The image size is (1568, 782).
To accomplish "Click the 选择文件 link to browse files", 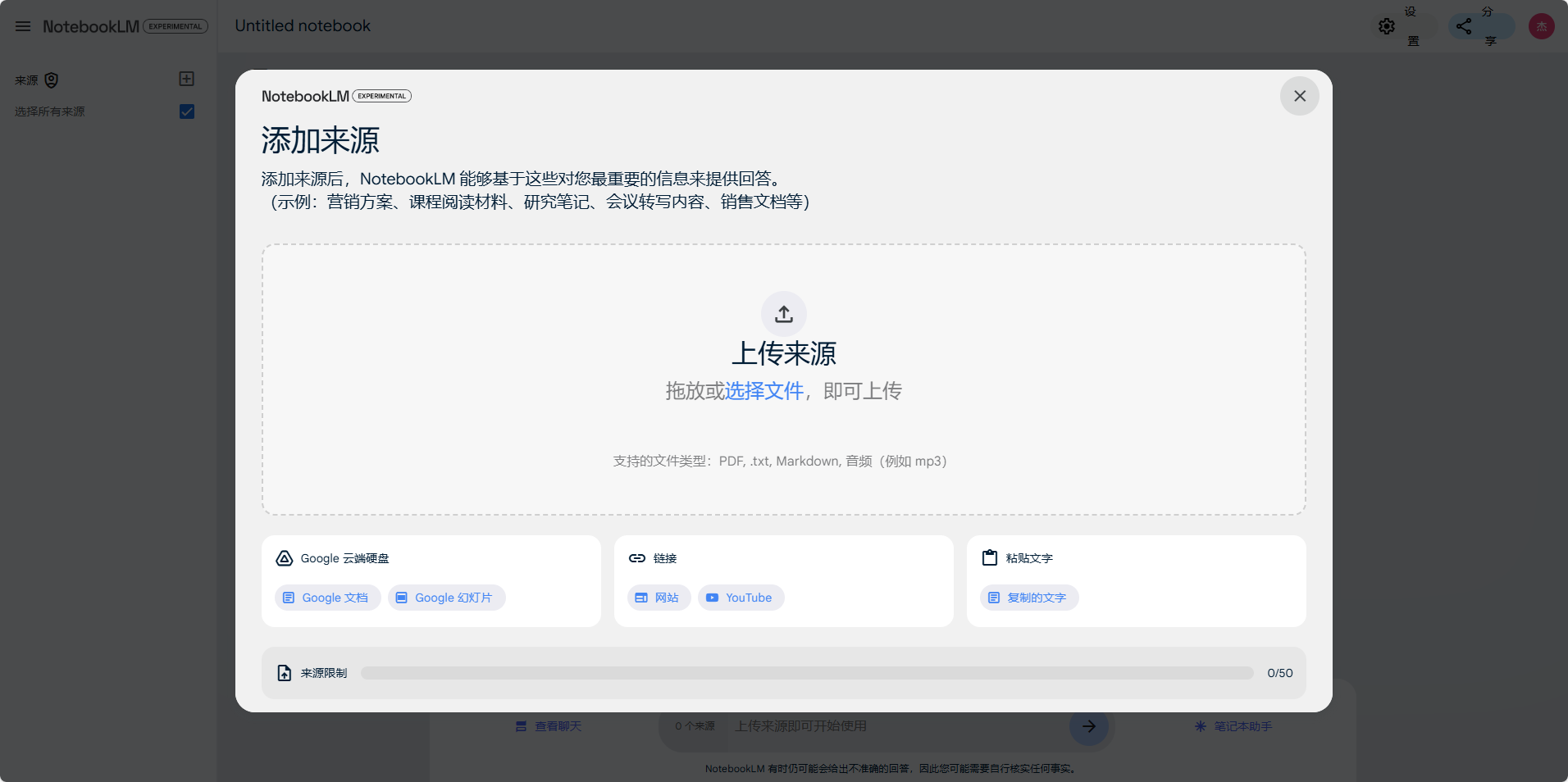I will tap(763, 391).
